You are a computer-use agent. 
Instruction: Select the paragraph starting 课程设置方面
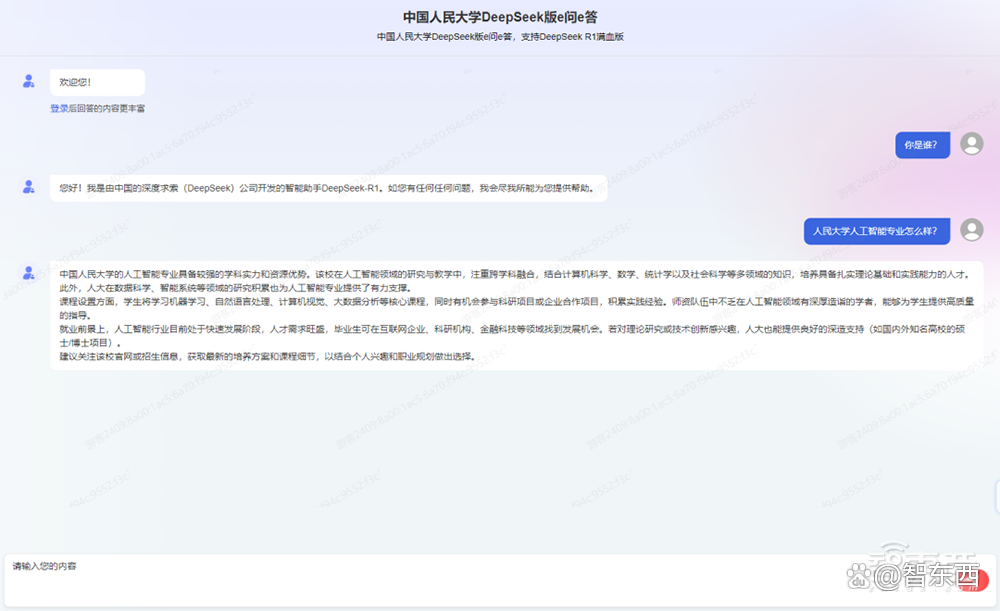(517, 308)
